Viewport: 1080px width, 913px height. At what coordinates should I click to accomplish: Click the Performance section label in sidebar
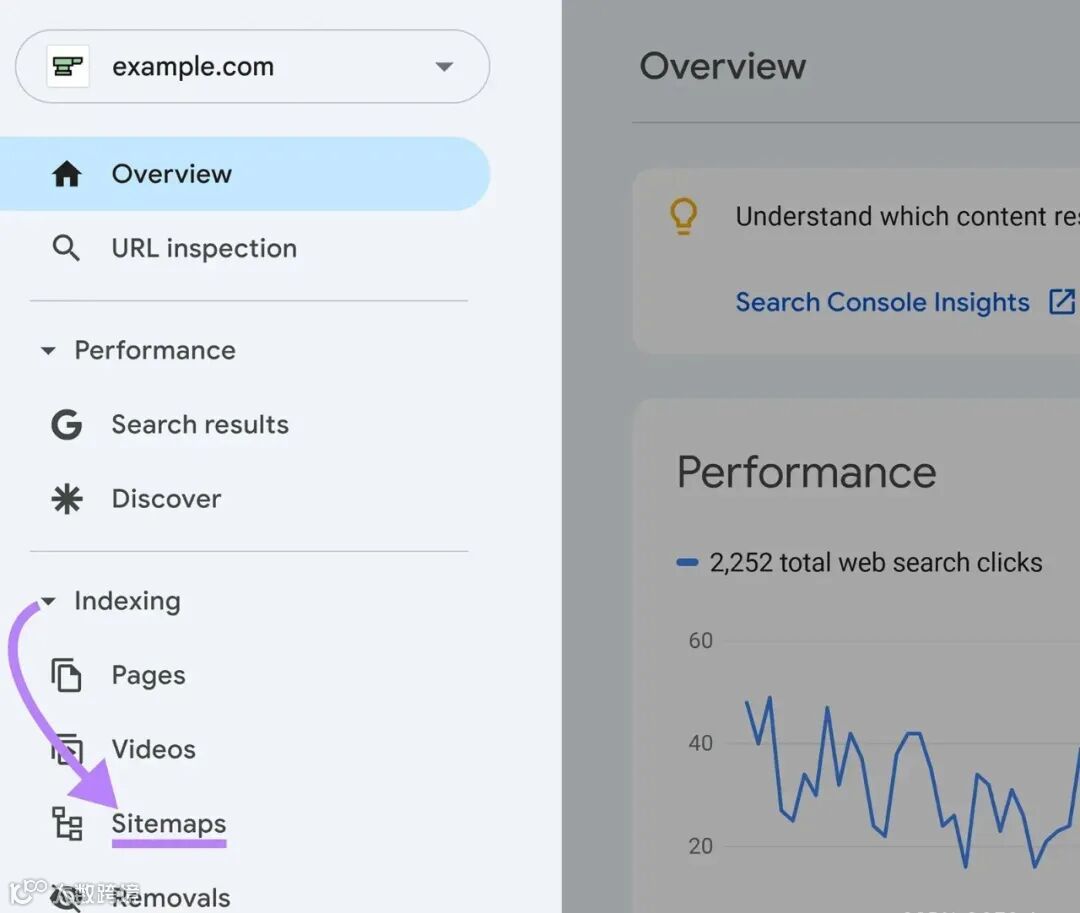155,350
